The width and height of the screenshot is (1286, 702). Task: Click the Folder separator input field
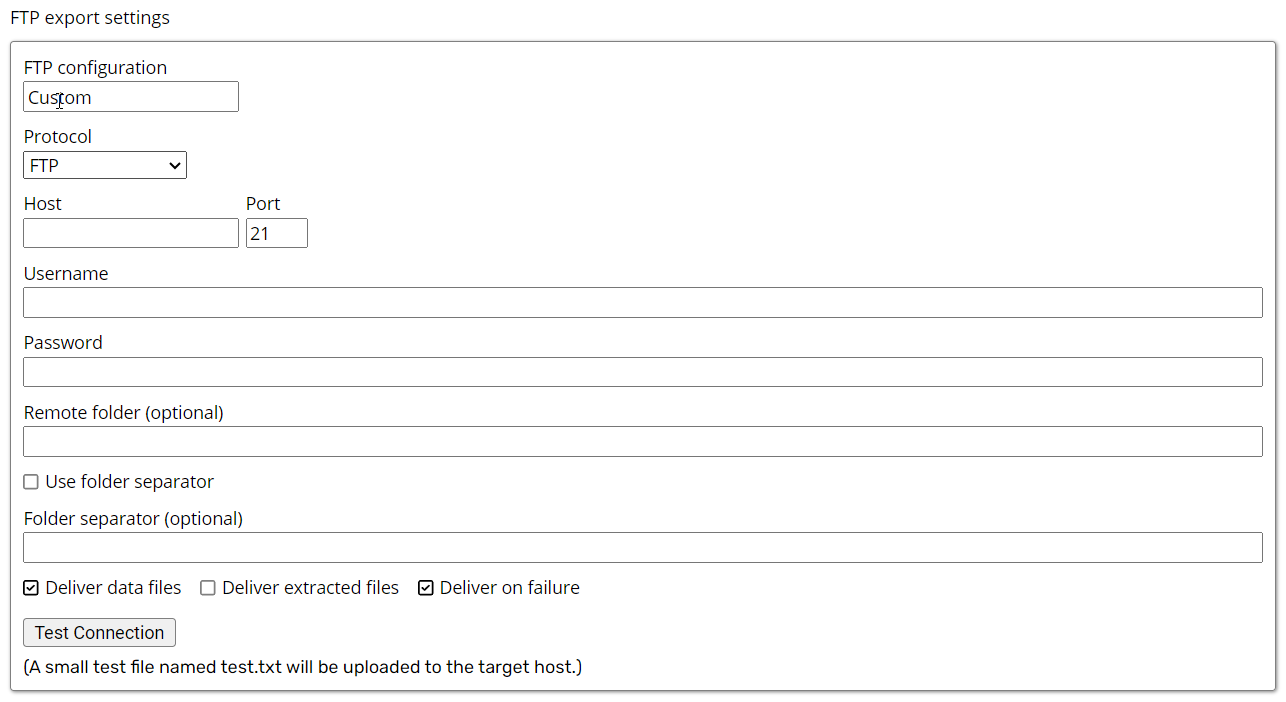click(642, 548)
